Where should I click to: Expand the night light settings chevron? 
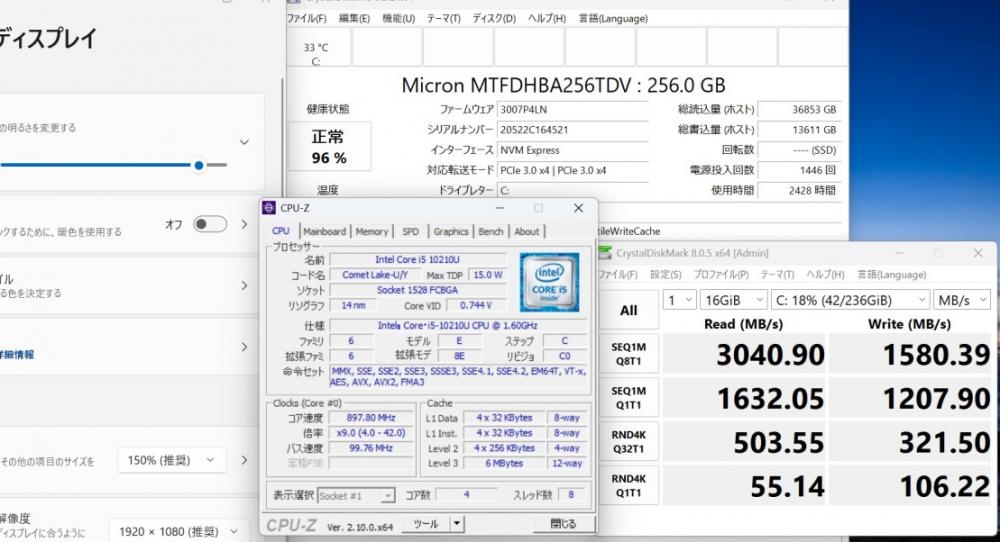pyautogui.click(x=244, y=224)
